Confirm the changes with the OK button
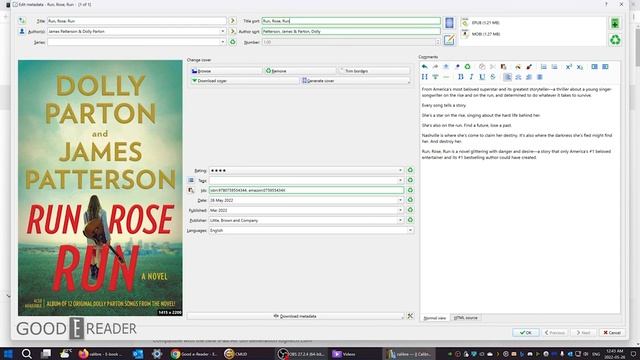This screenshot has width=640, height=360. pos(526,333)
